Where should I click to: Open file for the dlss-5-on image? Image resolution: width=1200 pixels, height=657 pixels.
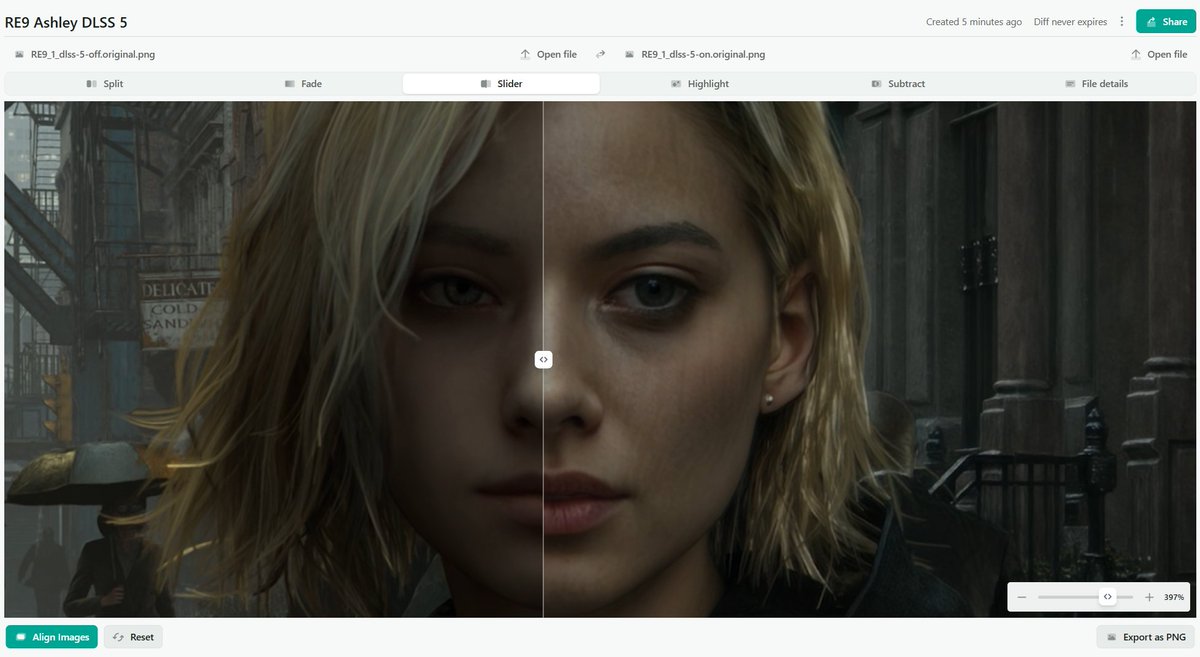point(1158,55)
